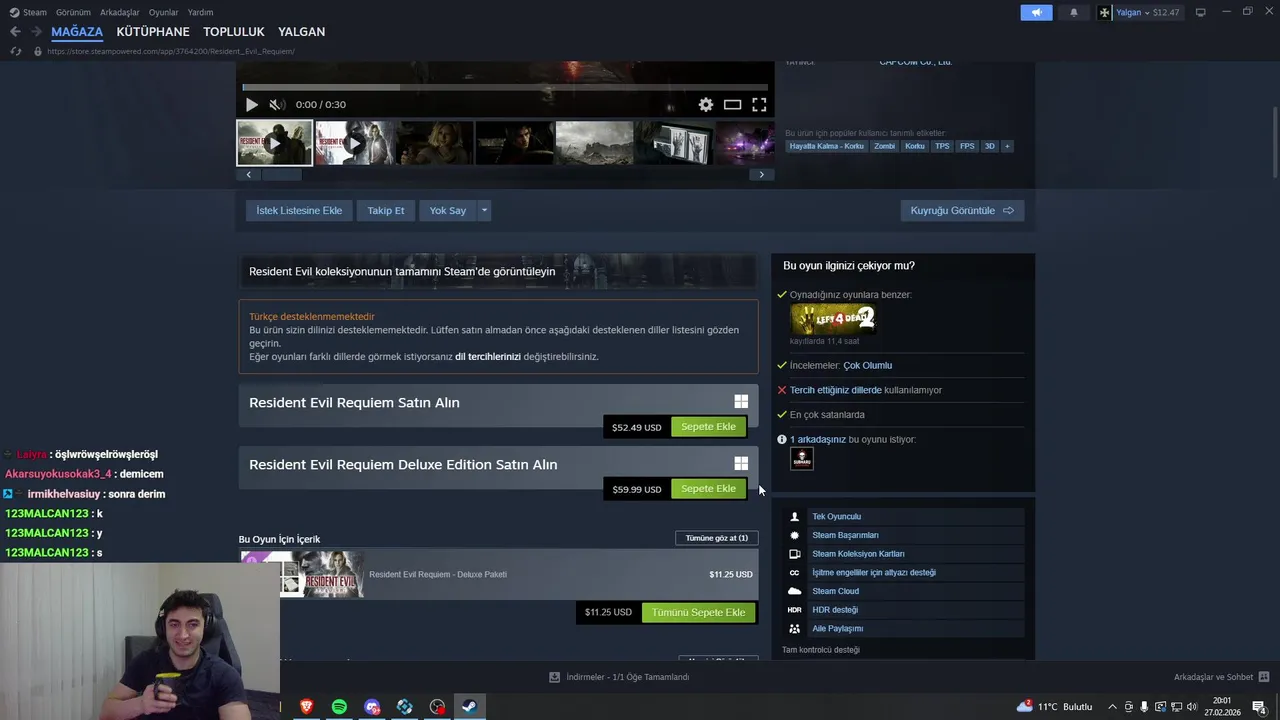
Task: Expand the Yok Say dropdown arrow
Action: (x=484, y=210)
